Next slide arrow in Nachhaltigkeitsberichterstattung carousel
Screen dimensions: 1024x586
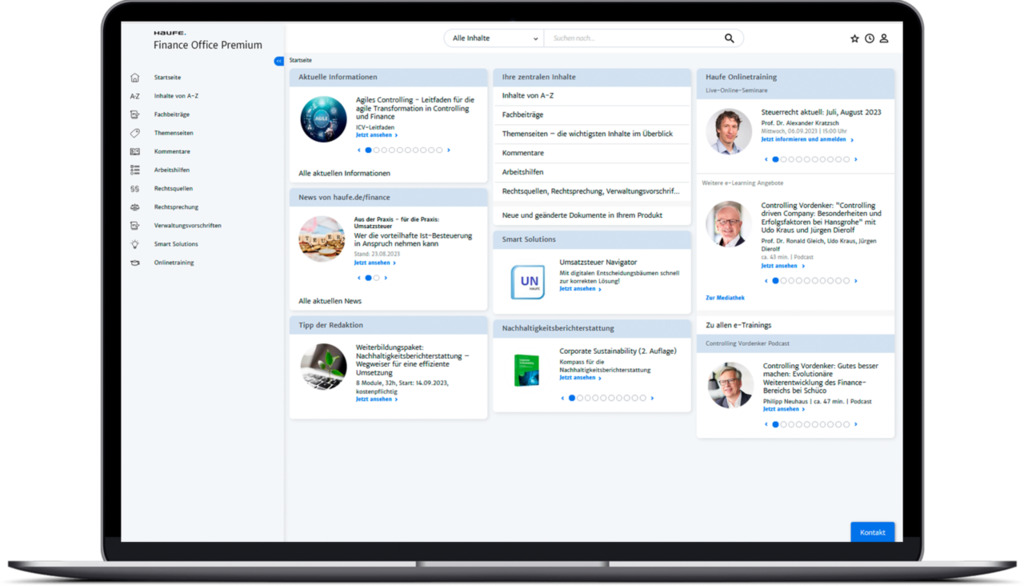coord(652,398)
